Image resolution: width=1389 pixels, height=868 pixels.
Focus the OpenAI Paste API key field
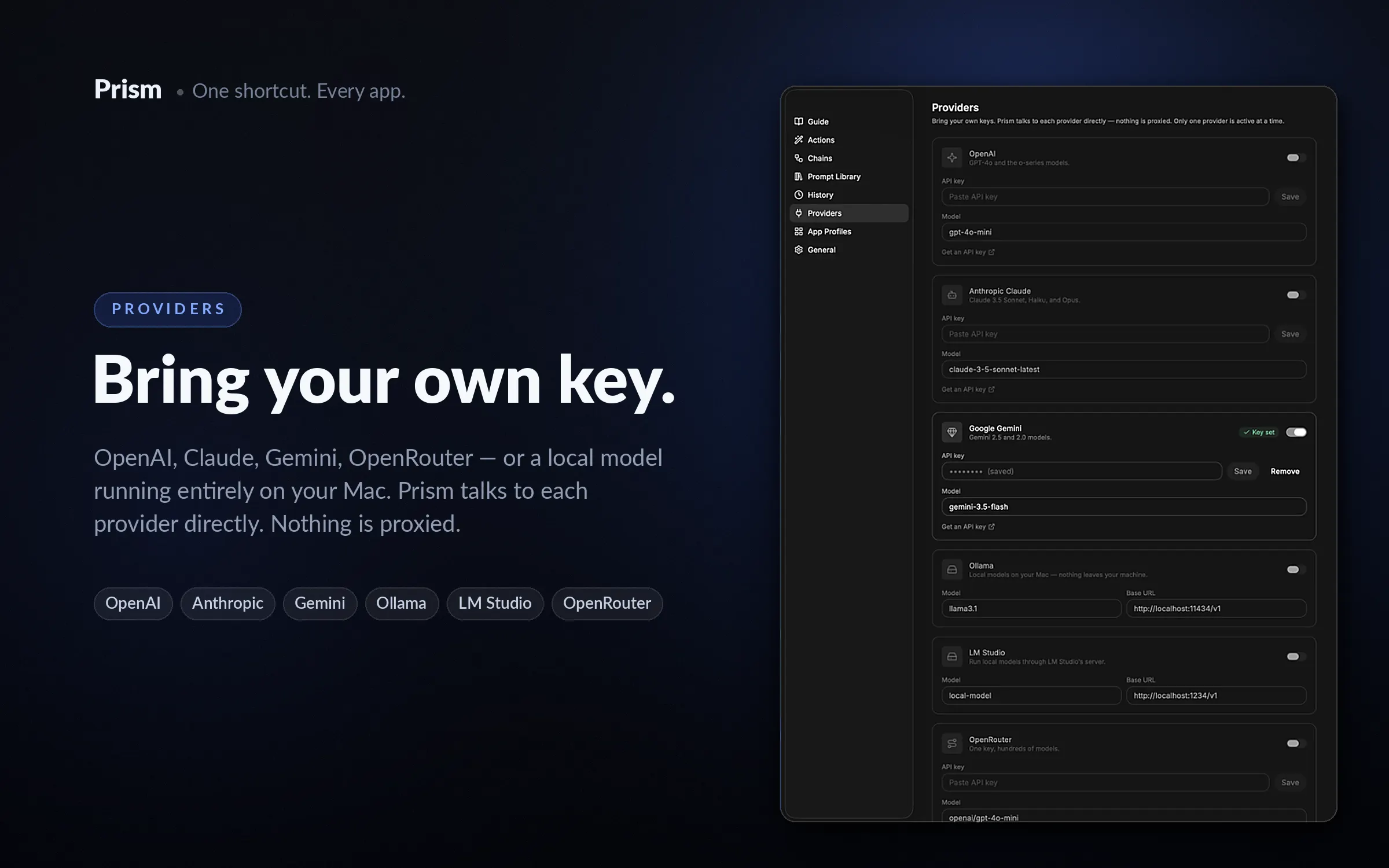[1105, 197]
